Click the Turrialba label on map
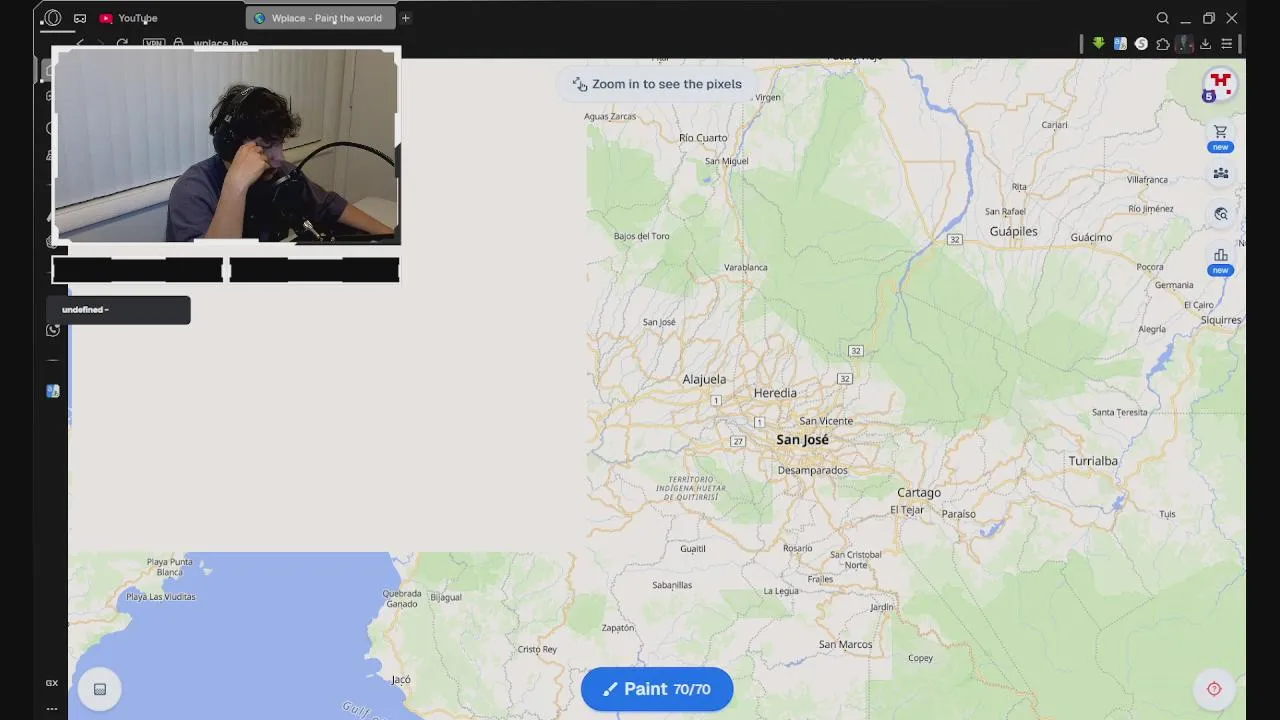The height and width of the screenshot is (720, 1280). coord(1093,461)
